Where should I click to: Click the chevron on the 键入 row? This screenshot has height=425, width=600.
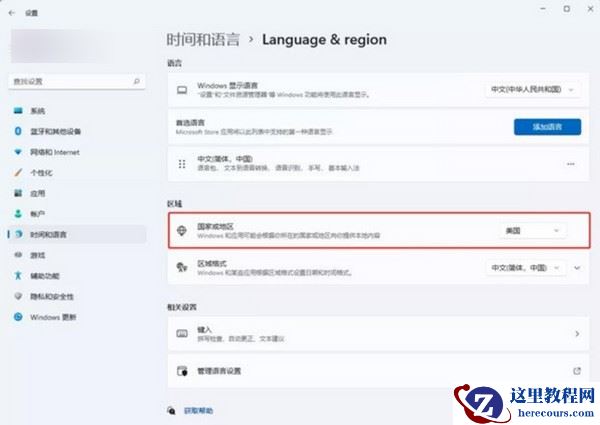pyautogui.click(x=577, y=334)
